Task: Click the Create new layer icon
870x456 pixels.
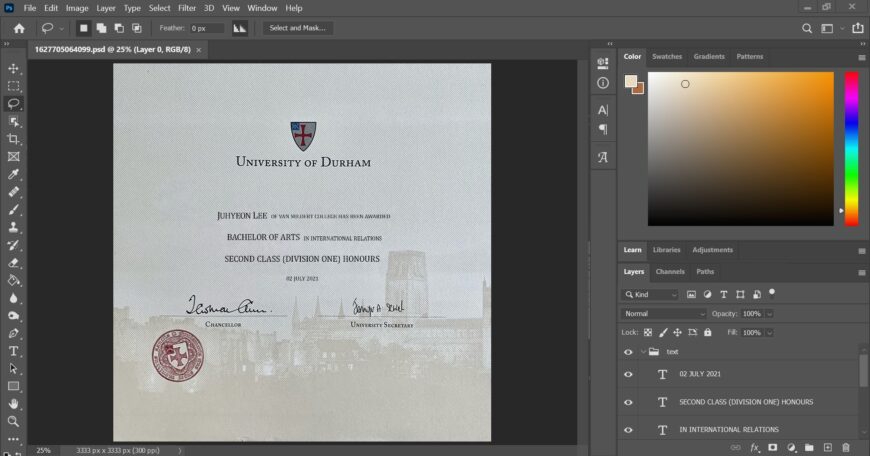Action: [x=827, y=447]
